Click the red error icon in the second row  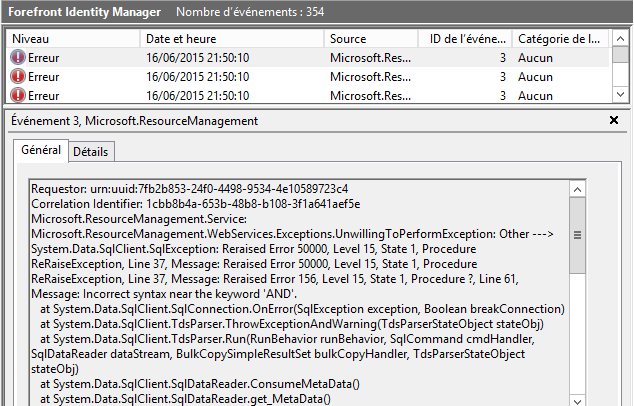(17, 76)
